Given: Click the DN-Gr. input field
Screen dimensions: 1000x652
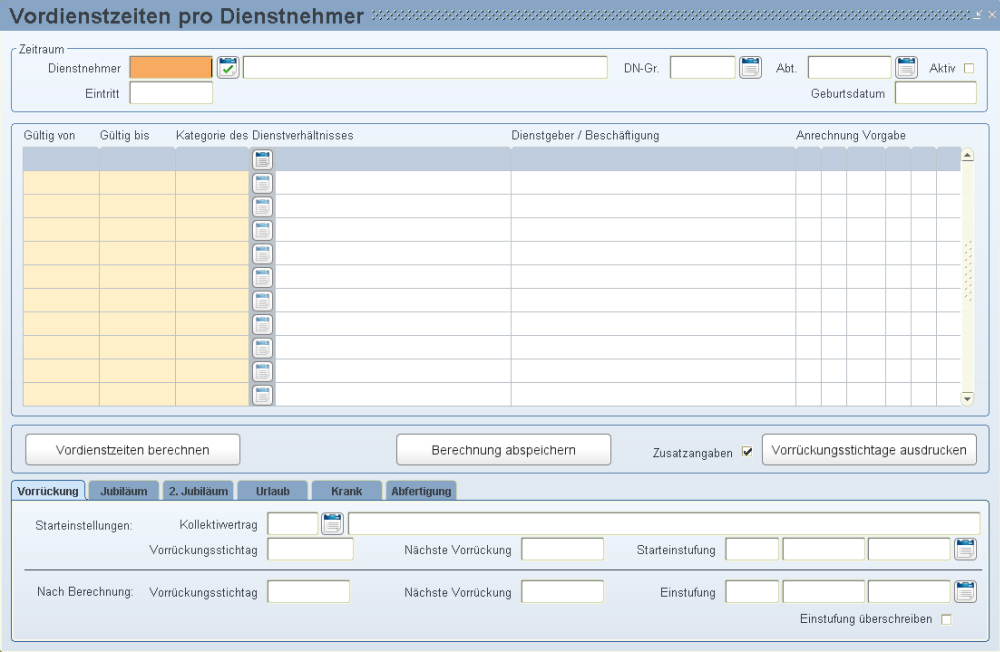Looking at the screenshot, I should [703, 68].
